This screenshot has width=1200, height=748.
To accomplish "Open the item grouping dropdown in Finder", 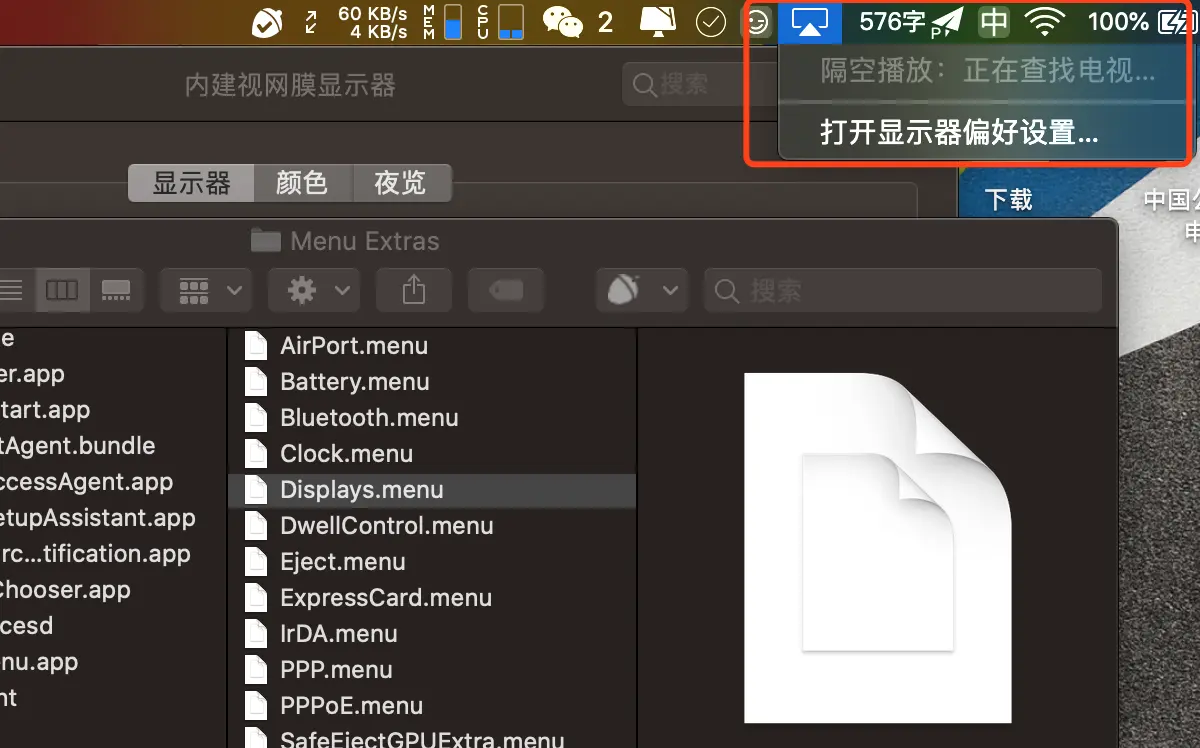I will (x=205, y=290).
